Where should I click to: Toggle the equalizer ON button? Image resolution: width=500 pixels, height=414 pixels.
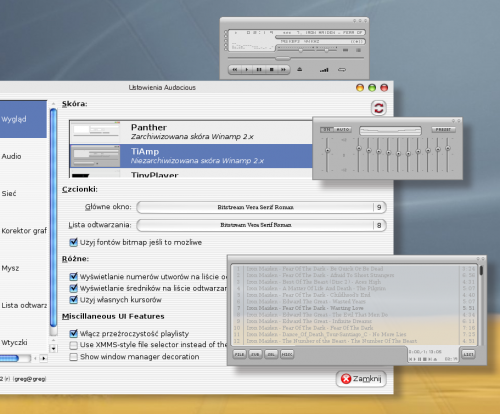(x=327, y=129)
